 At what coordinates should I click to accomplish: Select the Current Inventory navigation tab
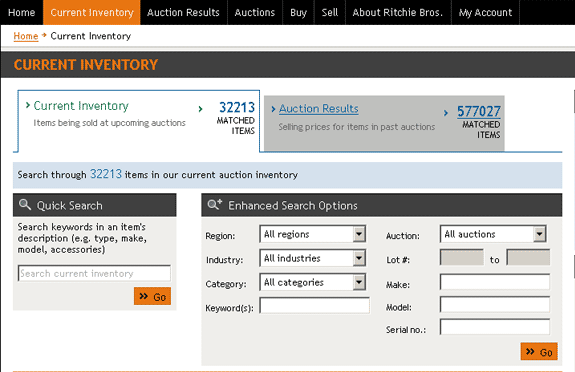click(92, 12)
